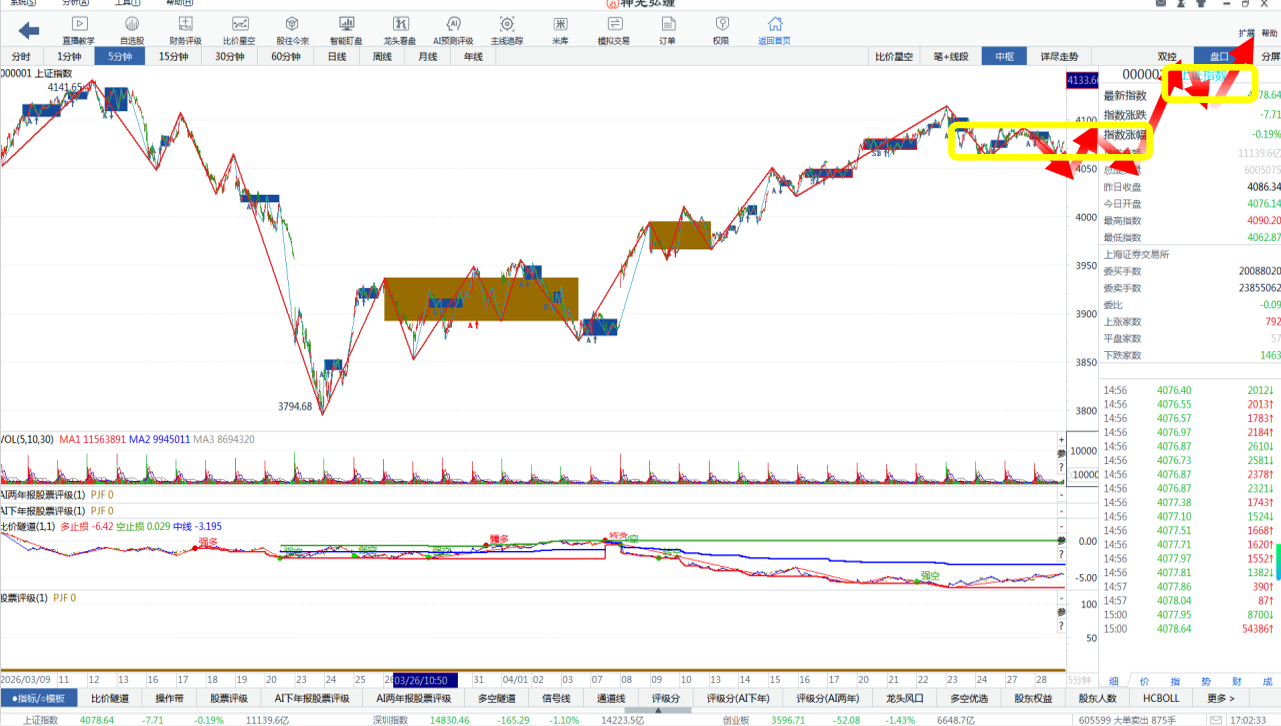Select the 60分钟 timeframe tab

pyautogui.click(x=286, y=57)
